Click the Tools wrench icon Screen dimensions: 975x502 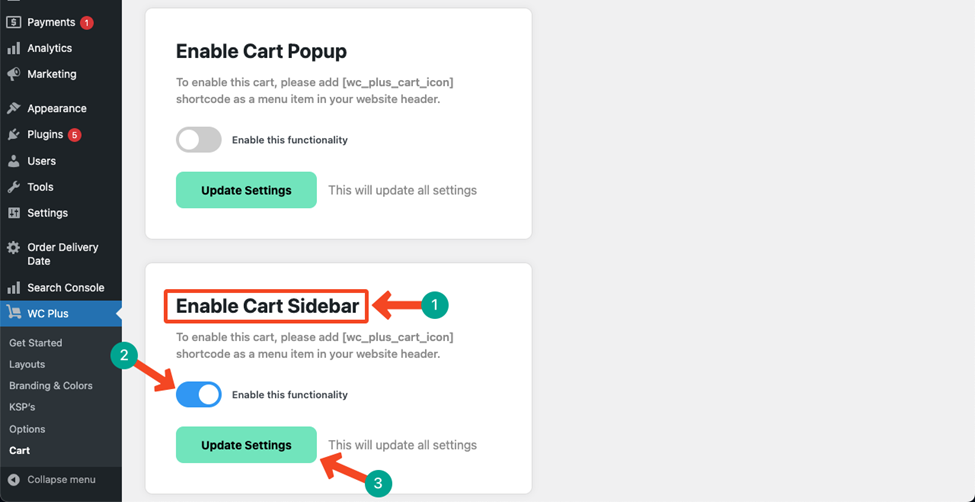click(x=14, y=187)
